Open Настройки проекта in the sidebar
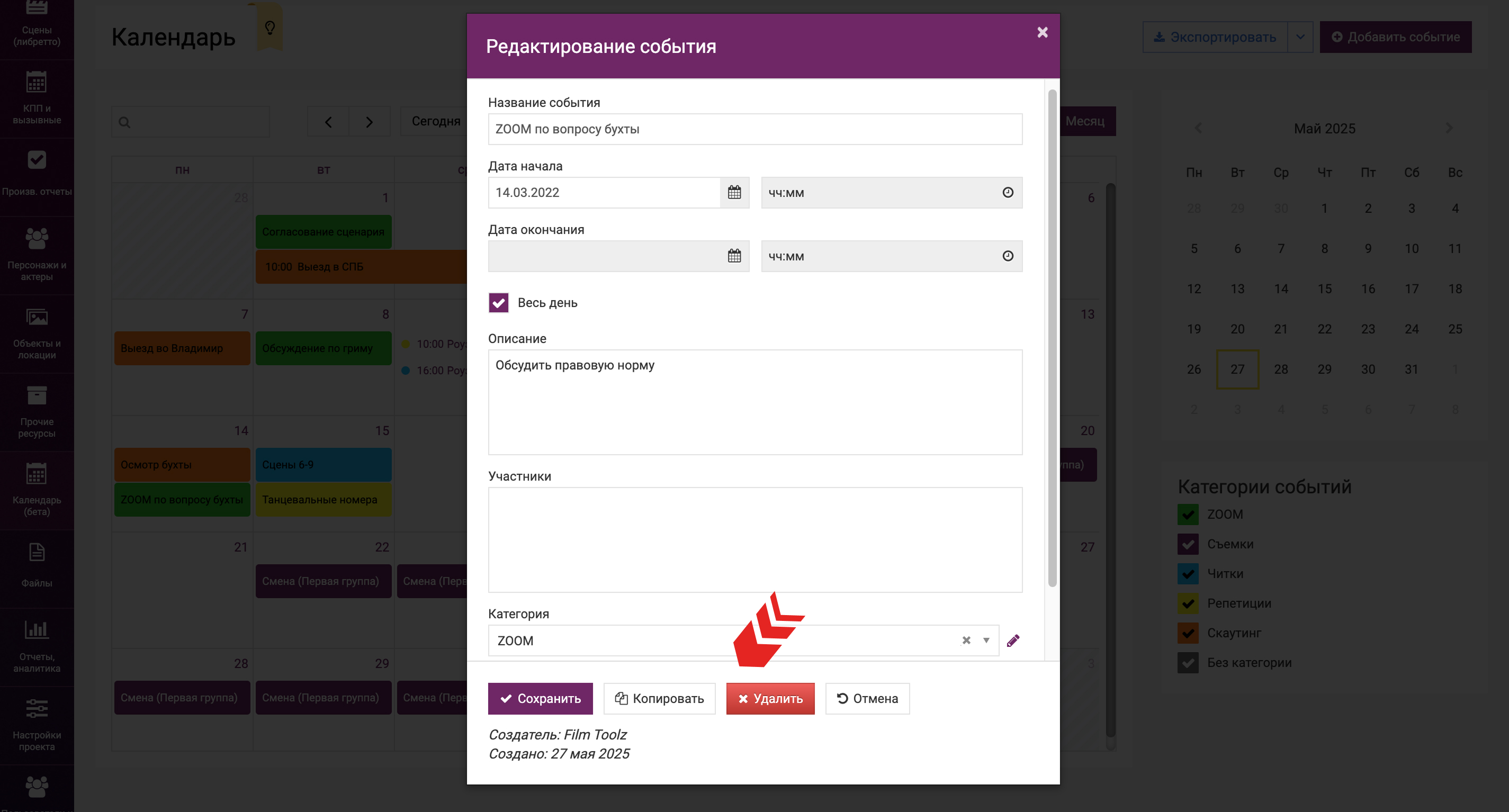Image resolution: width=1509 pixels, height=812 pixels. [37, 725]
